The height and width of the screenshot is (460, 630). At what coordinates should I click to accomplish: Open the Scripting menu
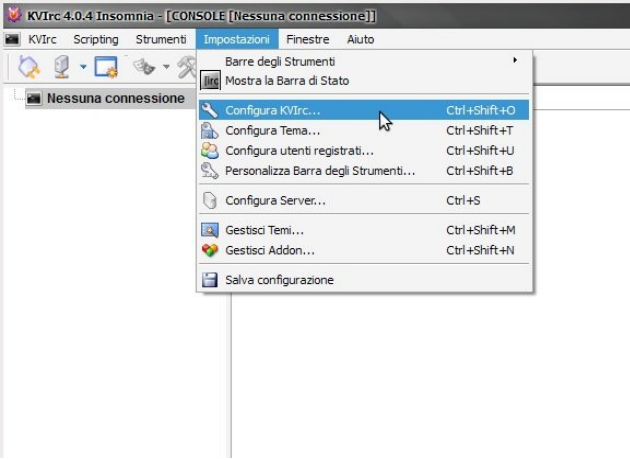(x=96, y=39)
